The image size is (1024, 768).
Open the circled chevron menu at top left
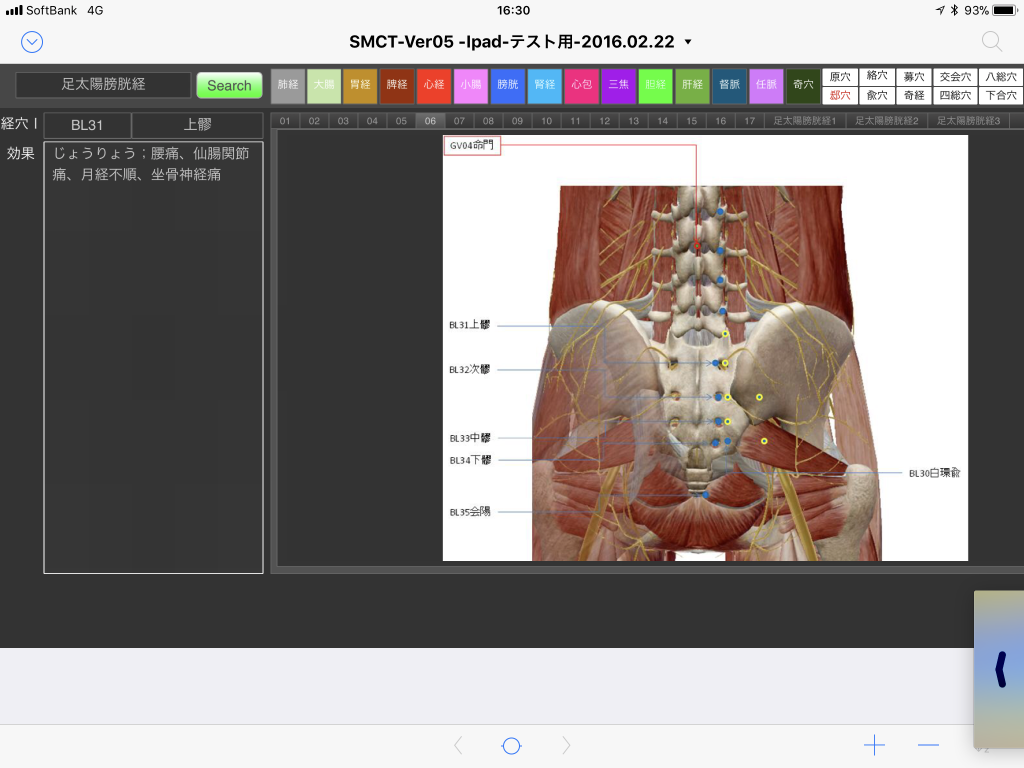(32, 41)
